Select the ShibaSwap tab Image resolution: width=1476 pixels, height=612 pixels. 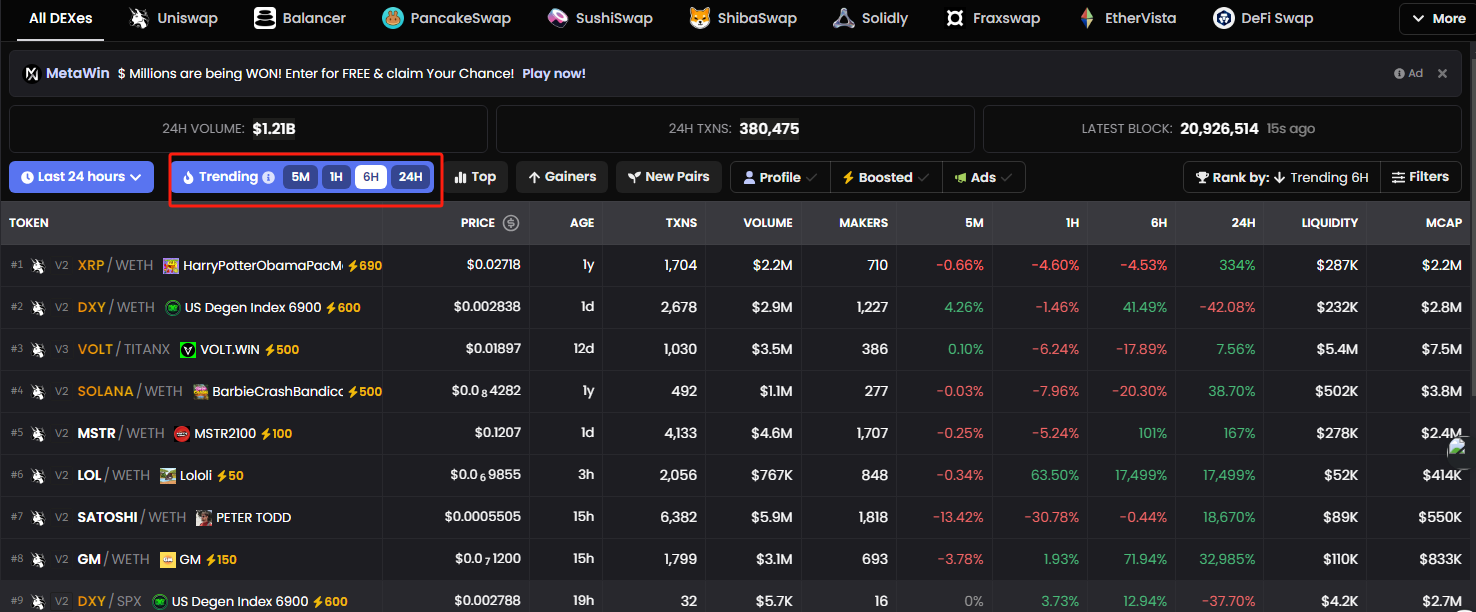[x=743, y=18]
